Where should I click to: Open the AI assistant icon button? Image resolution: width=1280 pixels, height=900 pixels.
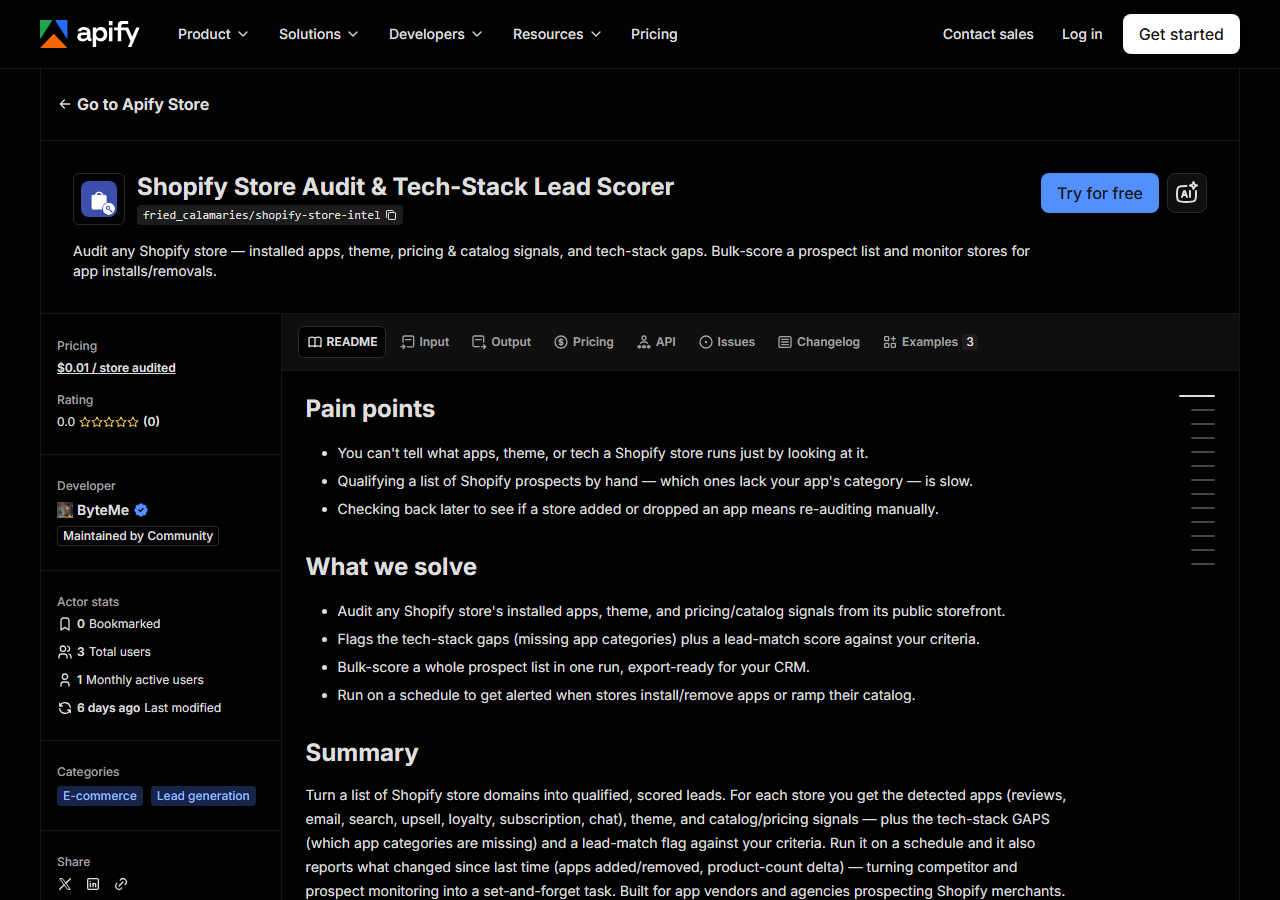(1187, 193)
